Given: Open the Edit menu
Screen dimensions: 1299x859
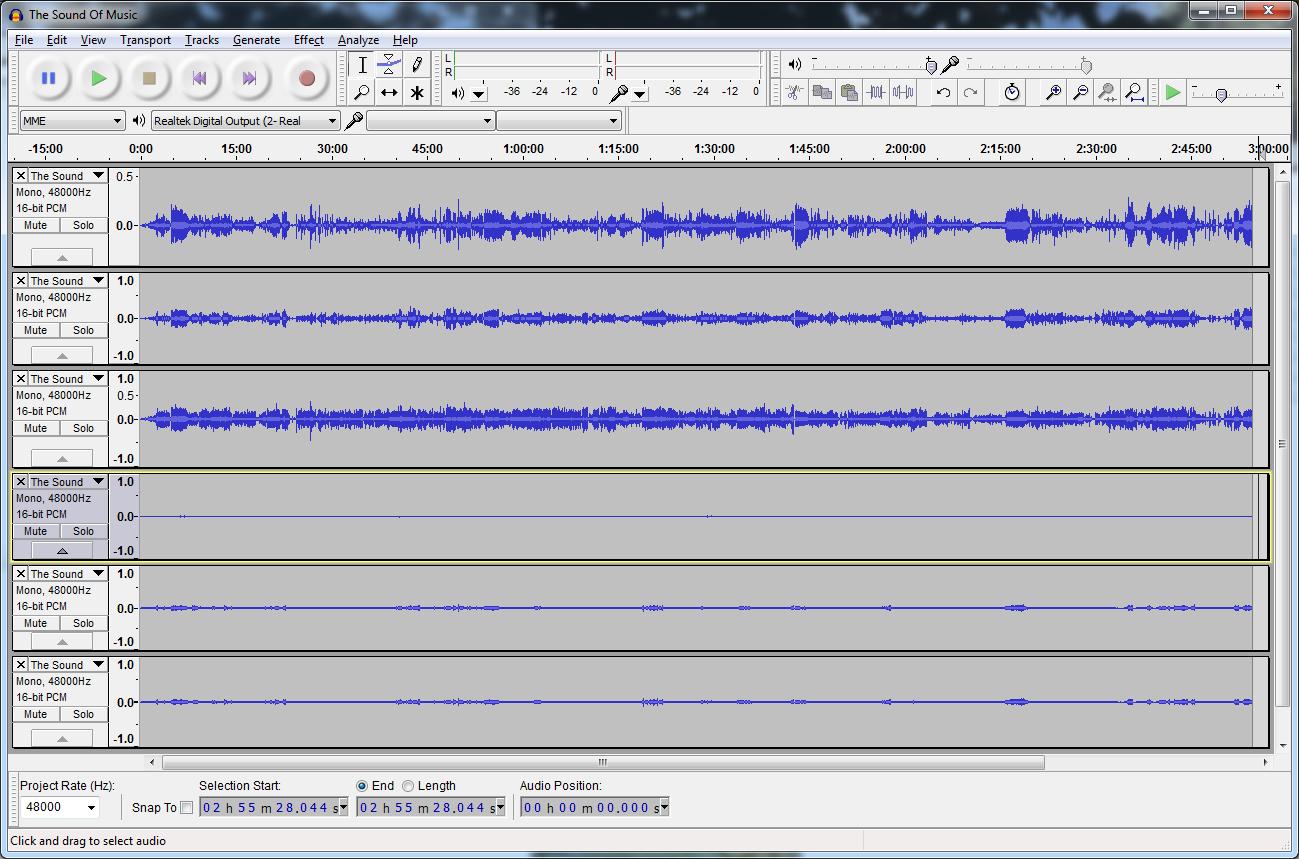Looking at the screenshot, I should pyautogui.click(x=57, y=40).
